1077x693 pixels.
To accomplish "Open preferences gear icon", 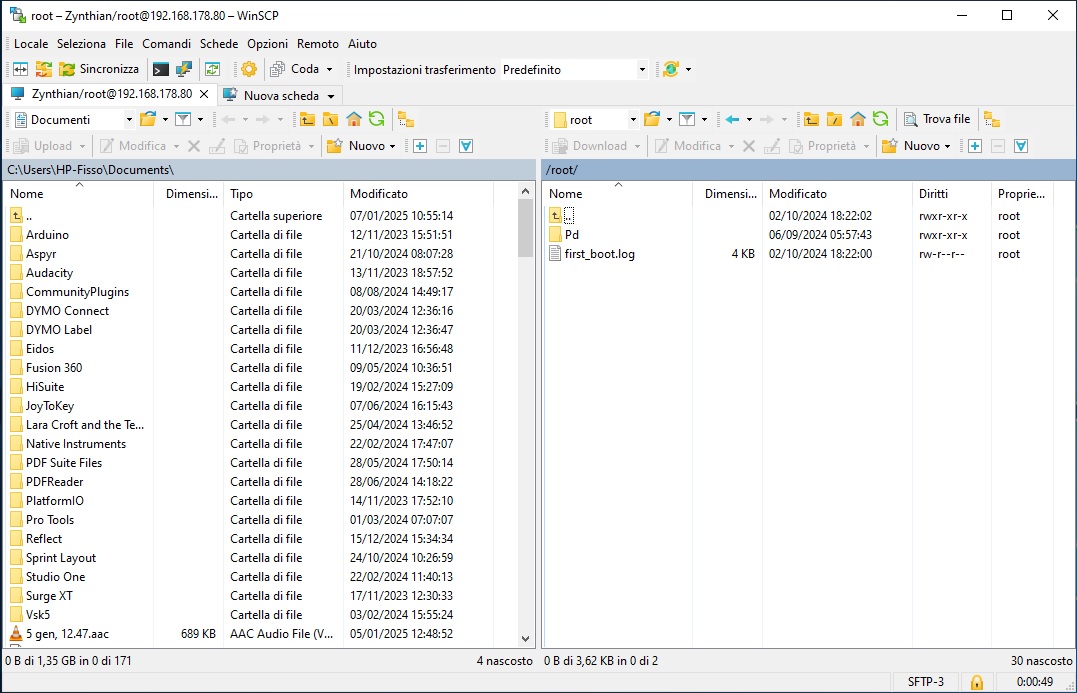I will pyautogui.click(x=249, y=69).
